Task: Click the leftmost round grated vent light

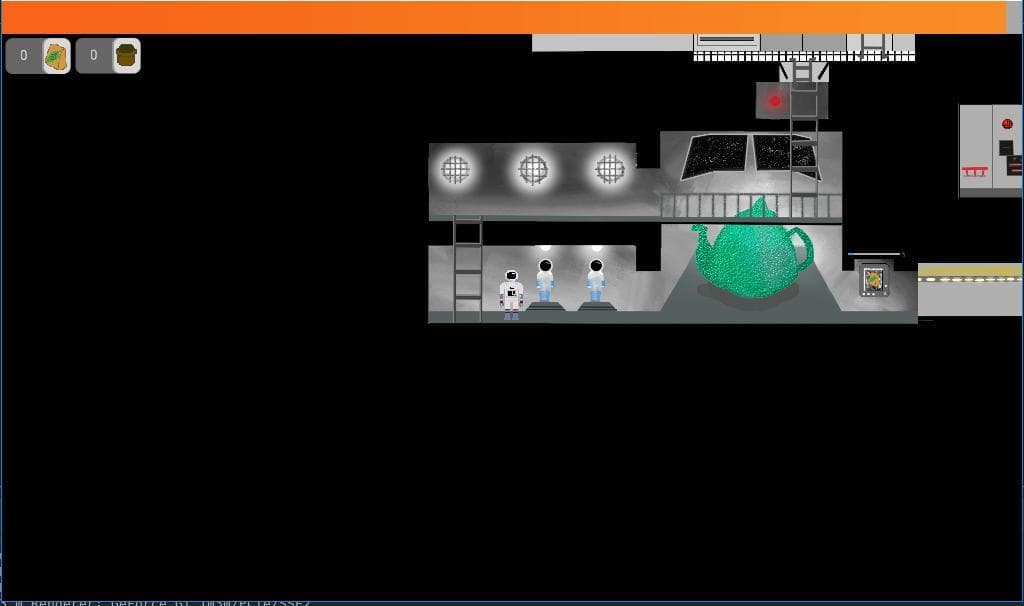Action: tap(455, 170)
